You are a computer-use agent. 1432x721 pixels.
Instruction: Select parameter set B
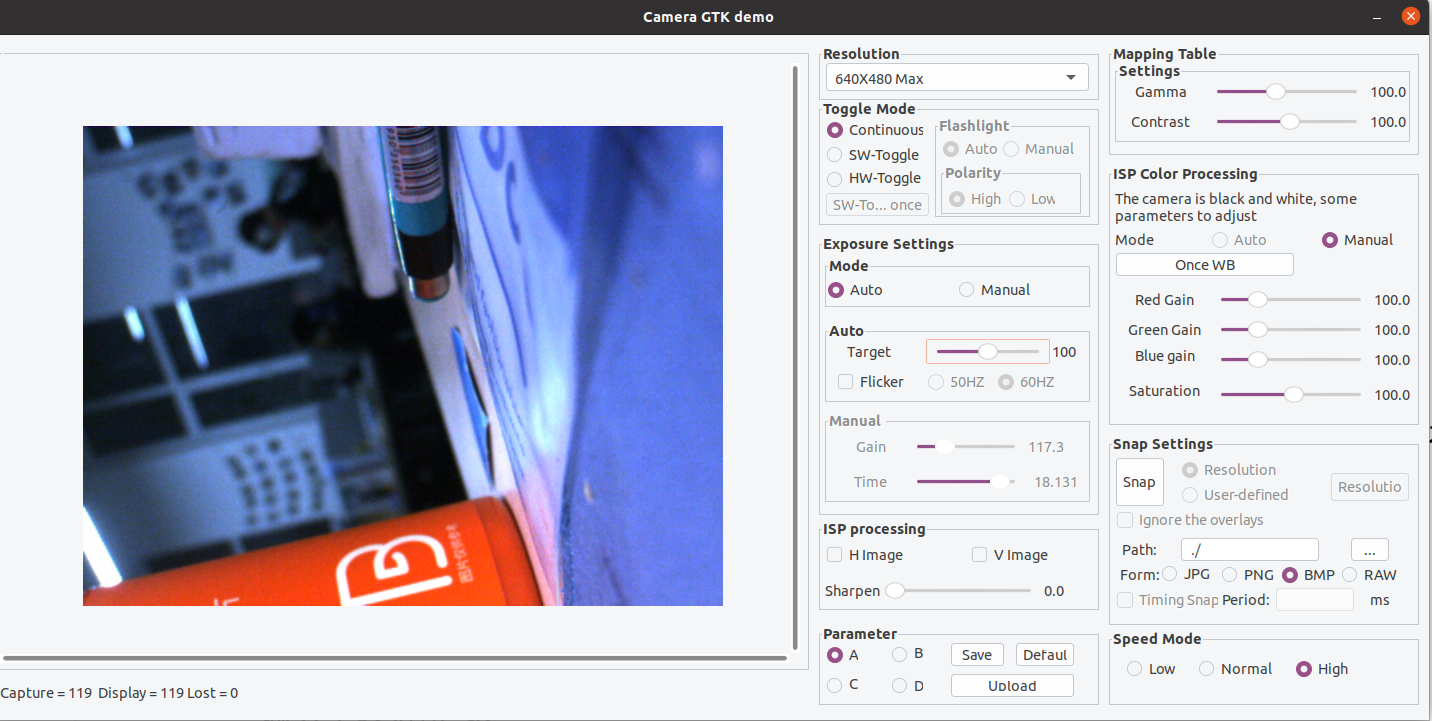pyautogui.click(x=900, y=654)
